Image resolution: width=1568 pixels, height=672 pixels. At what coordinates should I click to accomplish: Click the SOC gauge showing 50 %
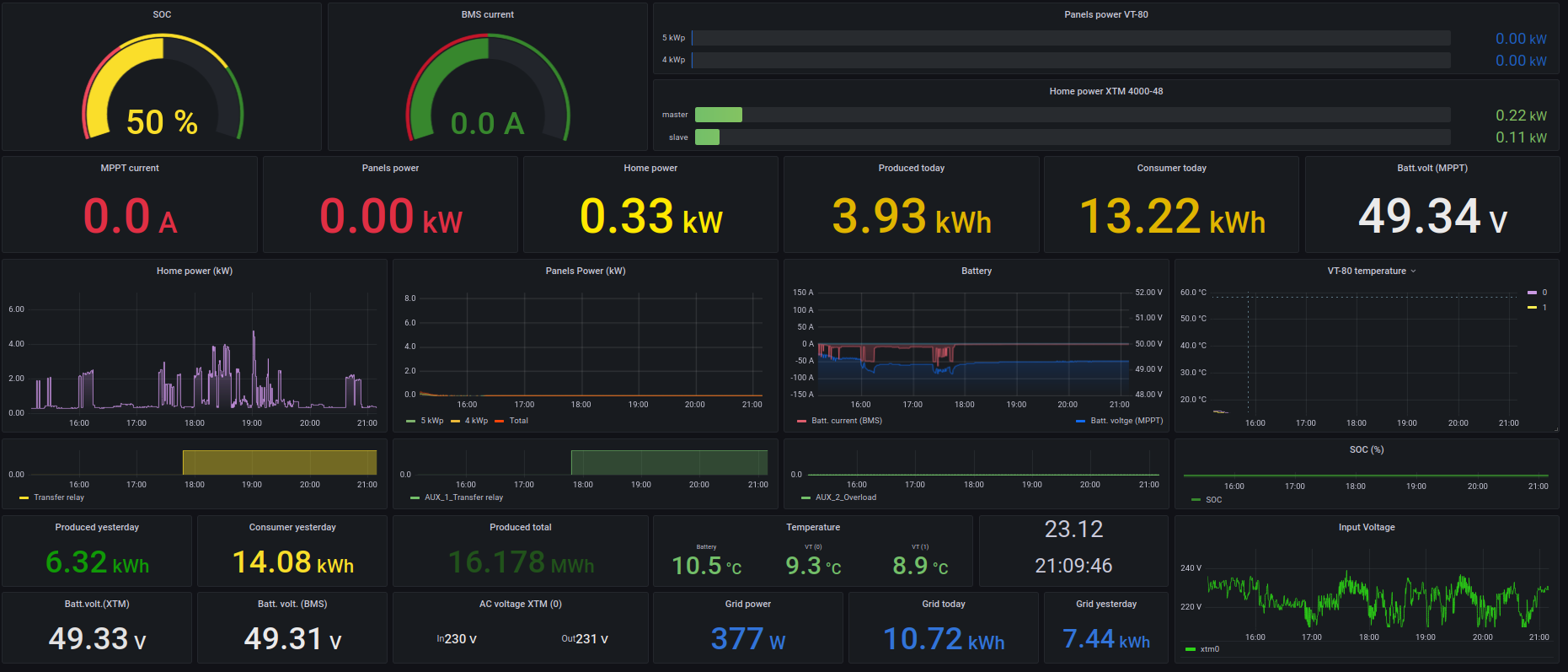(x=162, y=93)
